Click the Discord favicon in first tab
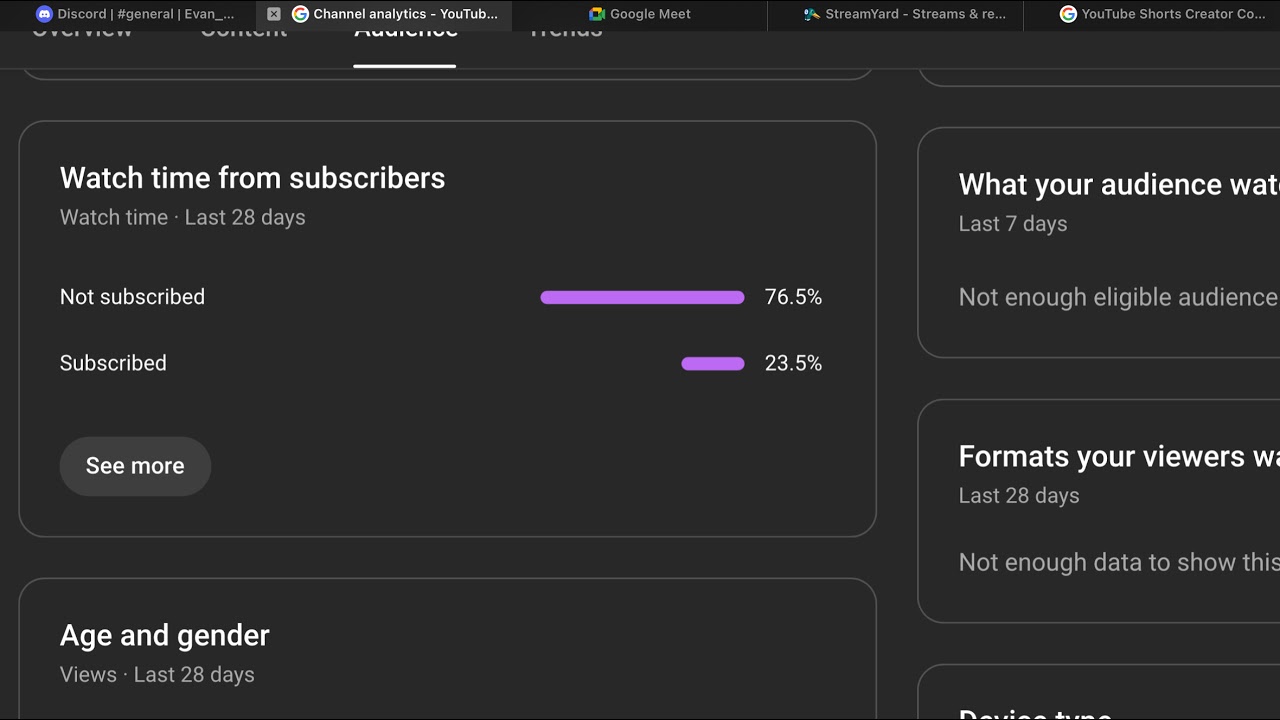Viewport: 1280px width, 720px height. click(44, 14)
